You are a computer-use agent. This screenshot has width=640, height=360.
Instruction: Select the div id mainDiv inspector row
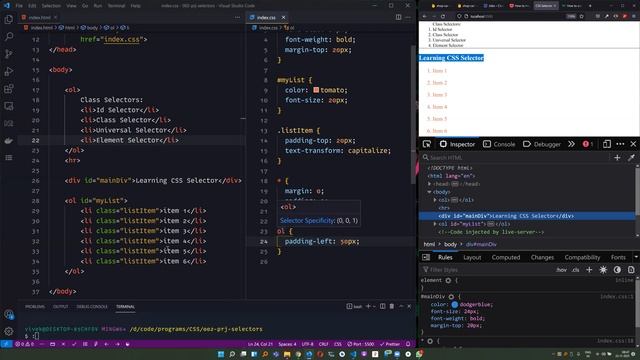click(527, 216)
